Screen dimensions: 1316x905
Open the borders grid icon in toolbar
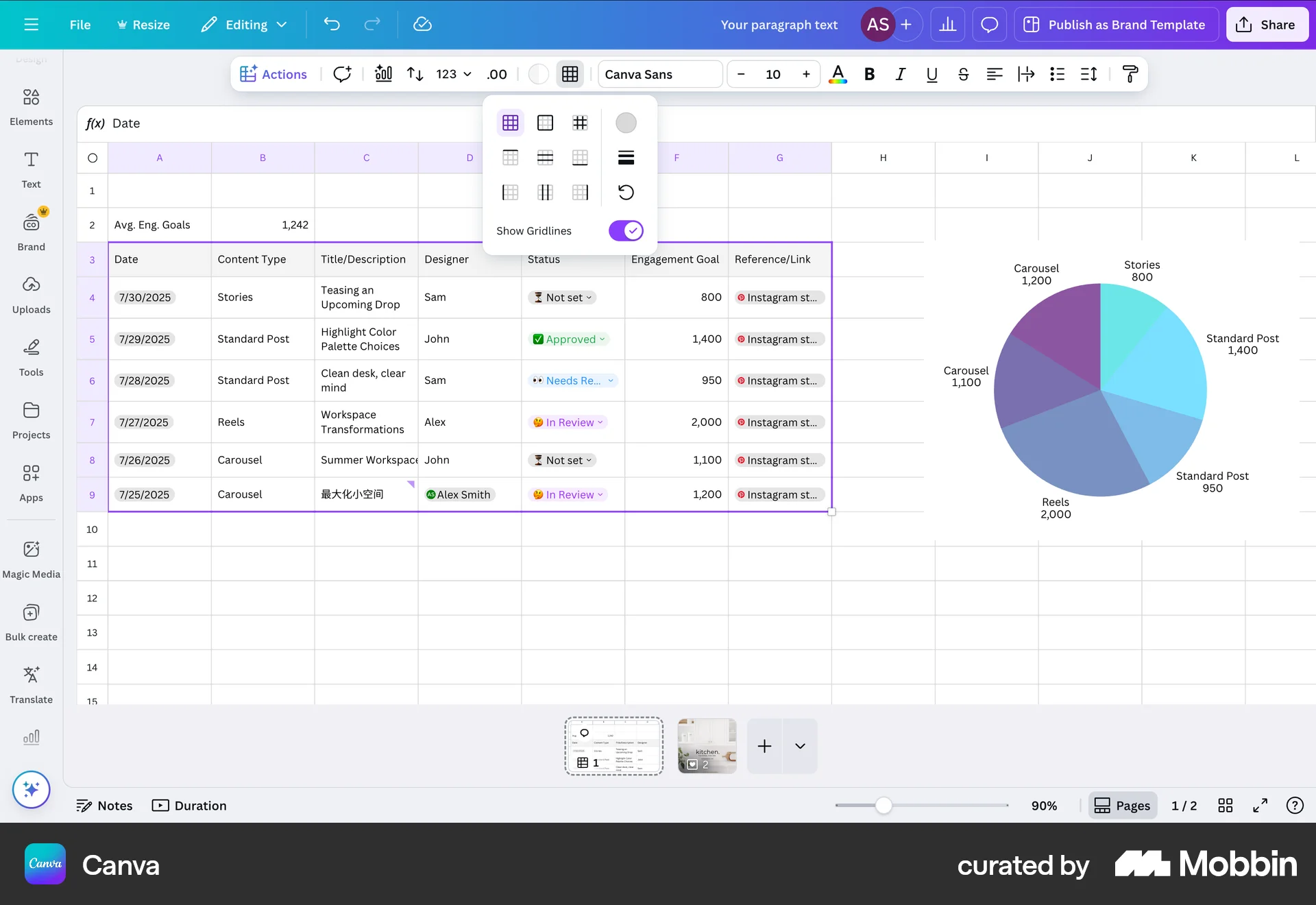pos(570,74)
